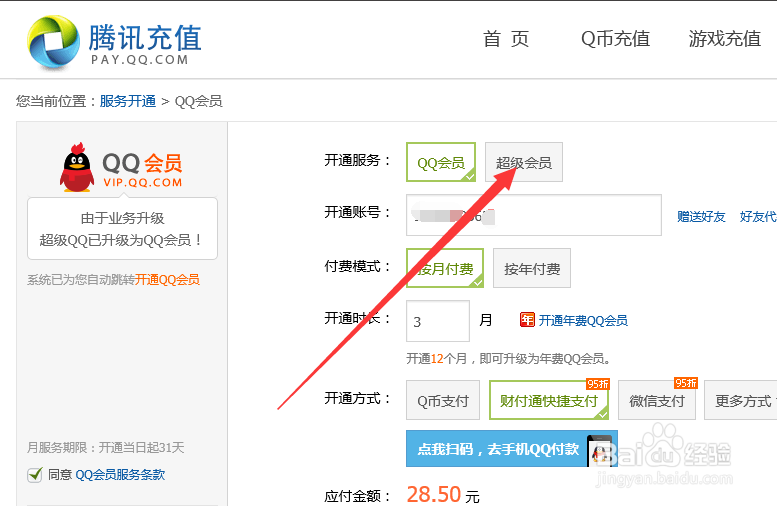Click the Tencent pay logo icon
Viewport: 777px width, 506px height.
(53, 42)
